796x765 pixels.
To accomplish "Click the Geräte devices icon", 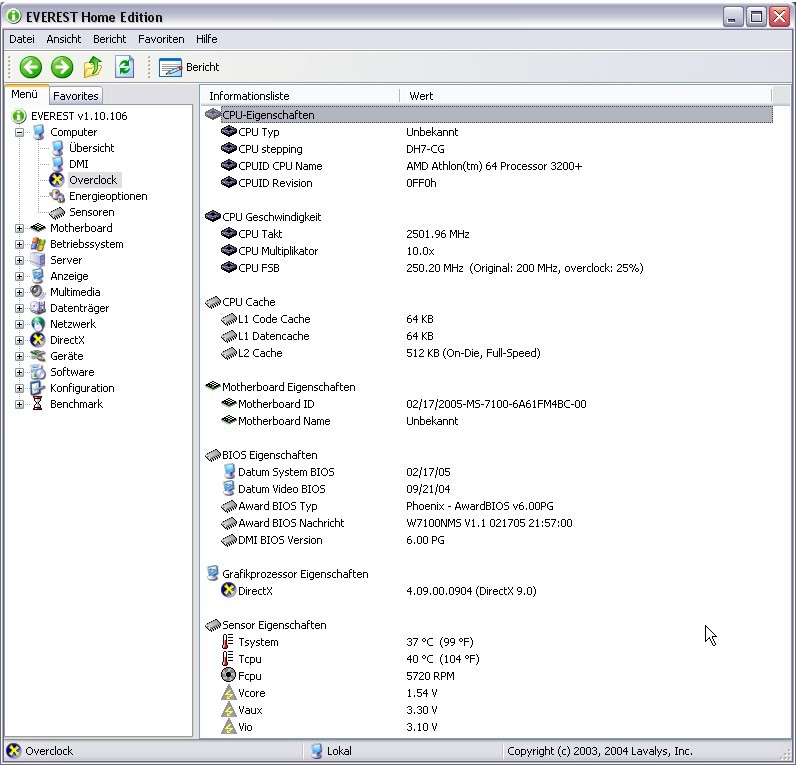I will pyautogui.click(x=38, y=356).
